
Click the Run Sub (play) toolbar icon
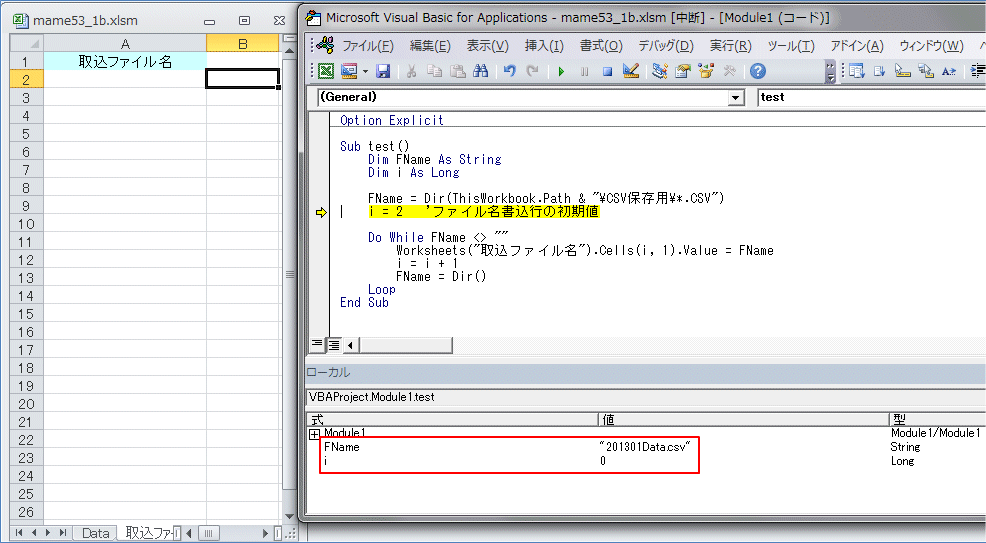pyautogui.click(x=561, y=71)
